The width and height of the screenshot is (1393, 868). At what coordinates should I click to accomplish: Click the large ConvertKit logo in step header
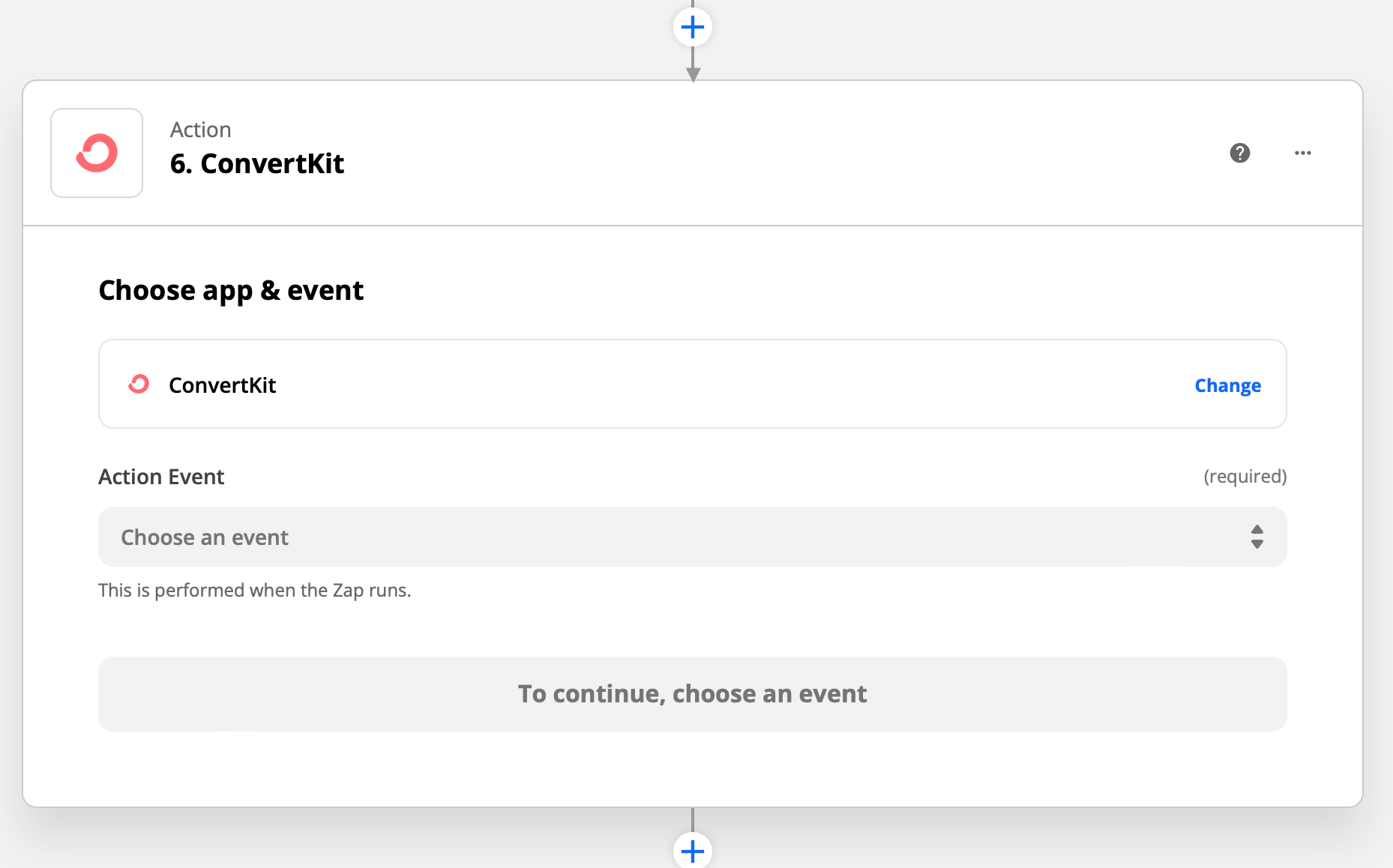pyautogui.click(x=97, y=153)
